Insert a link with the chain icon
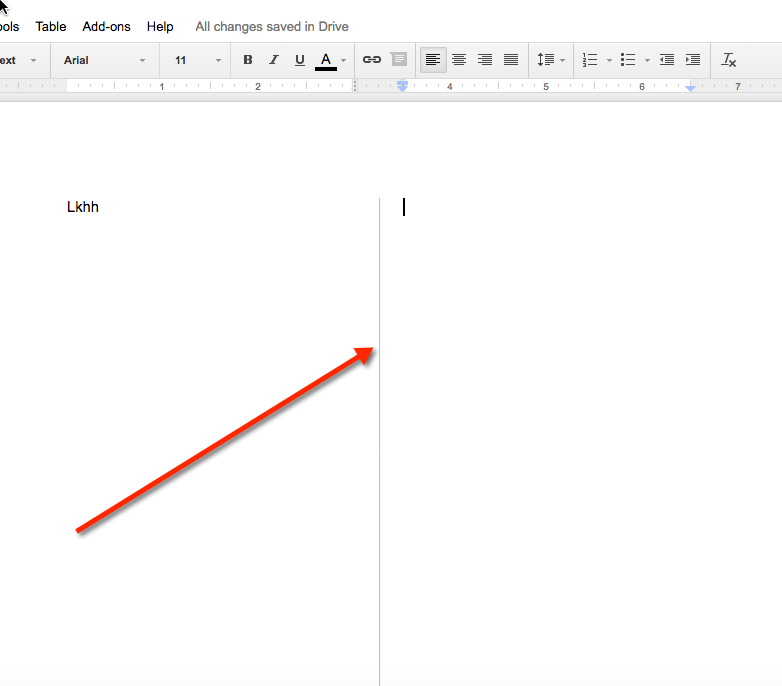The height and width of the screenshot is (686, 782). point(372,60)
